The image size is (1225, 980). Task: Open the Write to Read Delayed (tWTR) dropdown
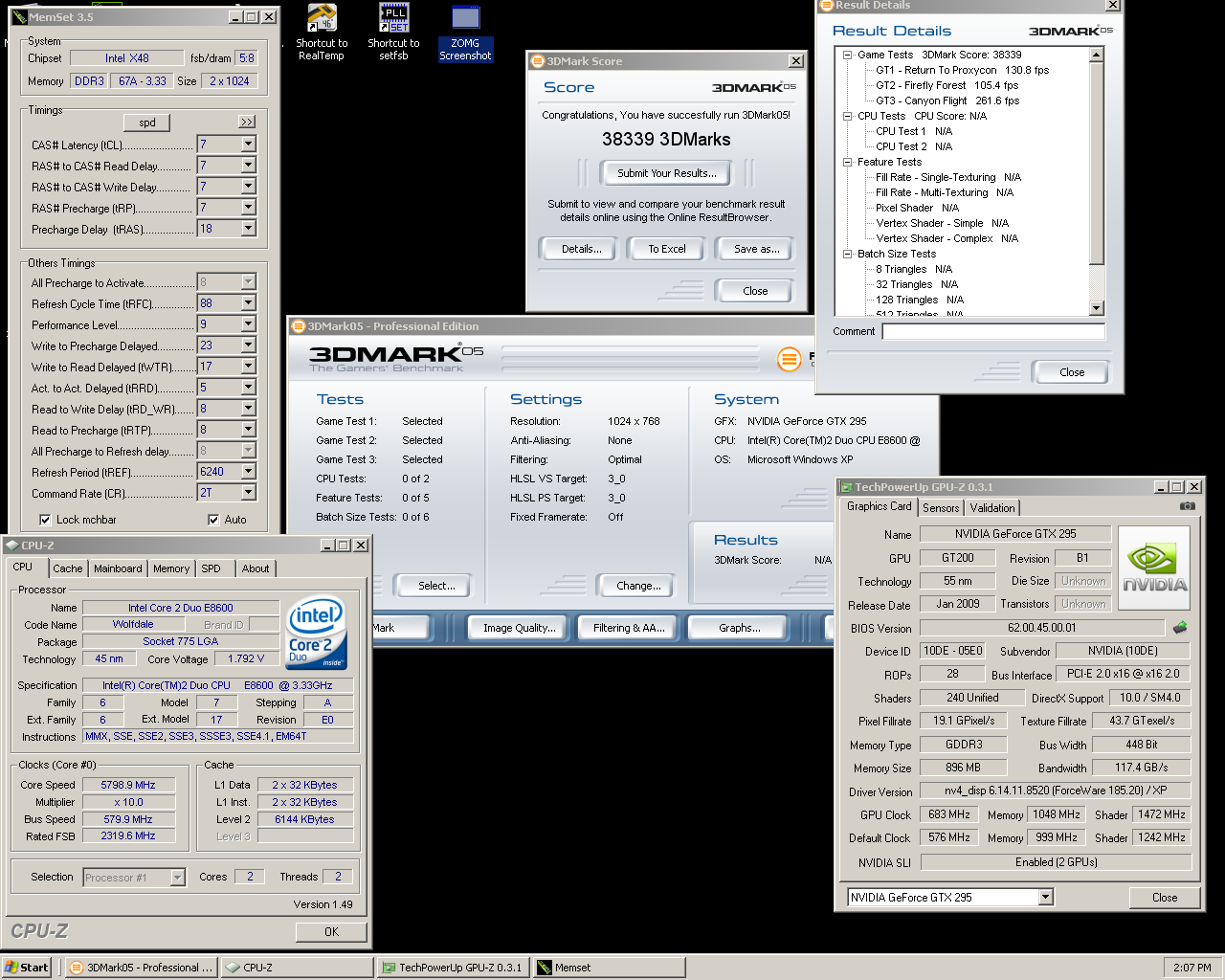coord(249,367)
